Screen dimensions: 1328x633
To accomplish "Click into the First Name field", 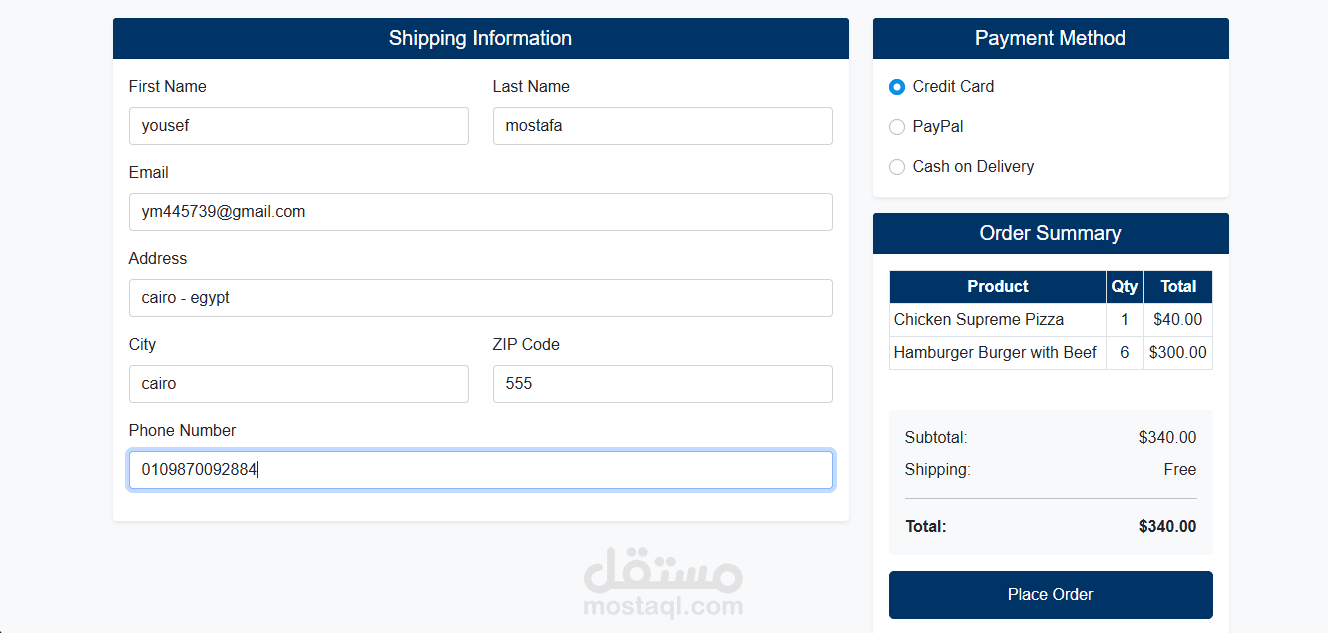I will pos(298,126).
